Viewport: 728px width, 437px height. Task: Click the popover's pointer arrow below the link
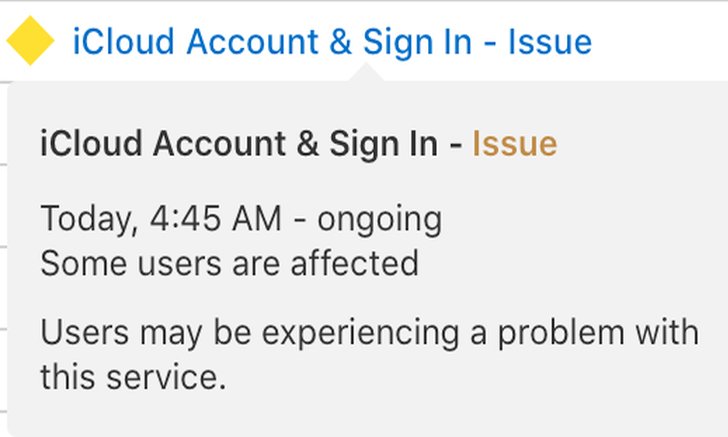tap(366, 72)
